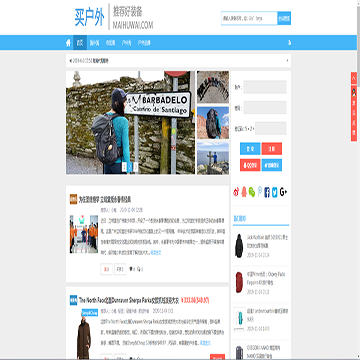Click back-to-top arrow on red floating bar
The image size is (360, 360).
click(354, 78)
